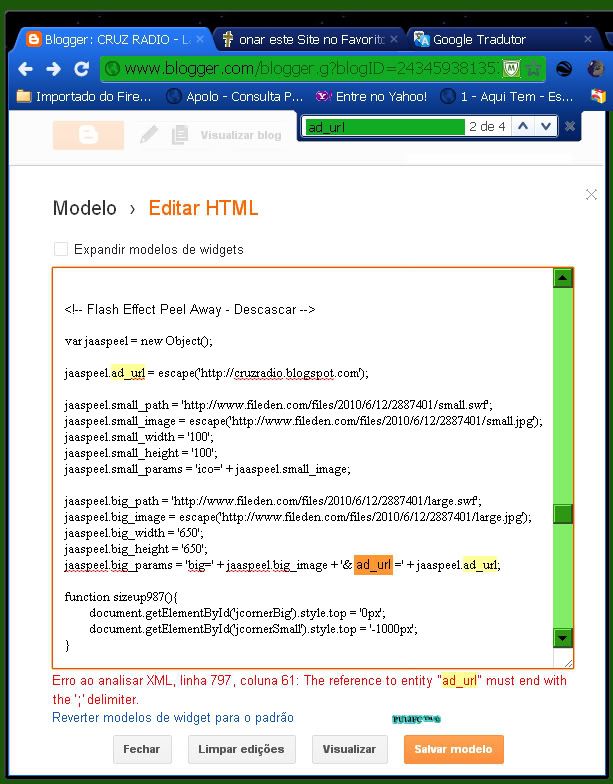The width and height of the screenshot is (613, 784).
Task: Bookmark the page with the star icon
Action: point(534,69)
